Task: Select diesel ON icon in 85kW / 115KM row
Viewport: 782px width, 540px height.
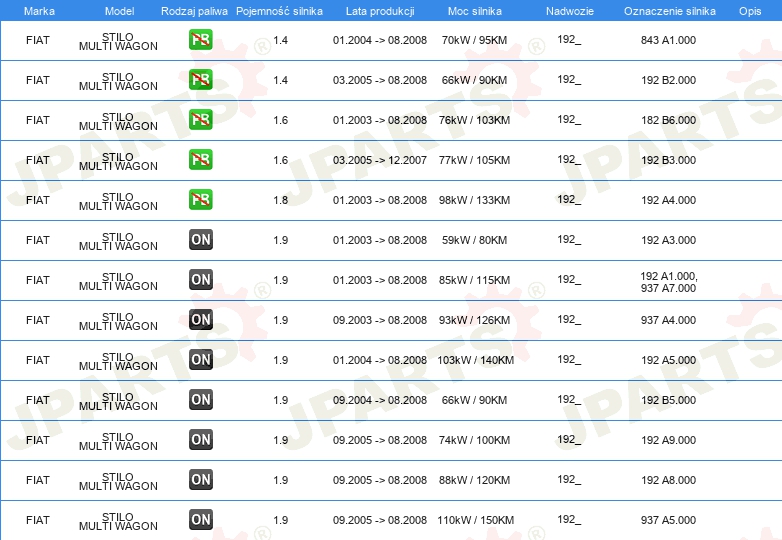Action: (x=200, y=280)
